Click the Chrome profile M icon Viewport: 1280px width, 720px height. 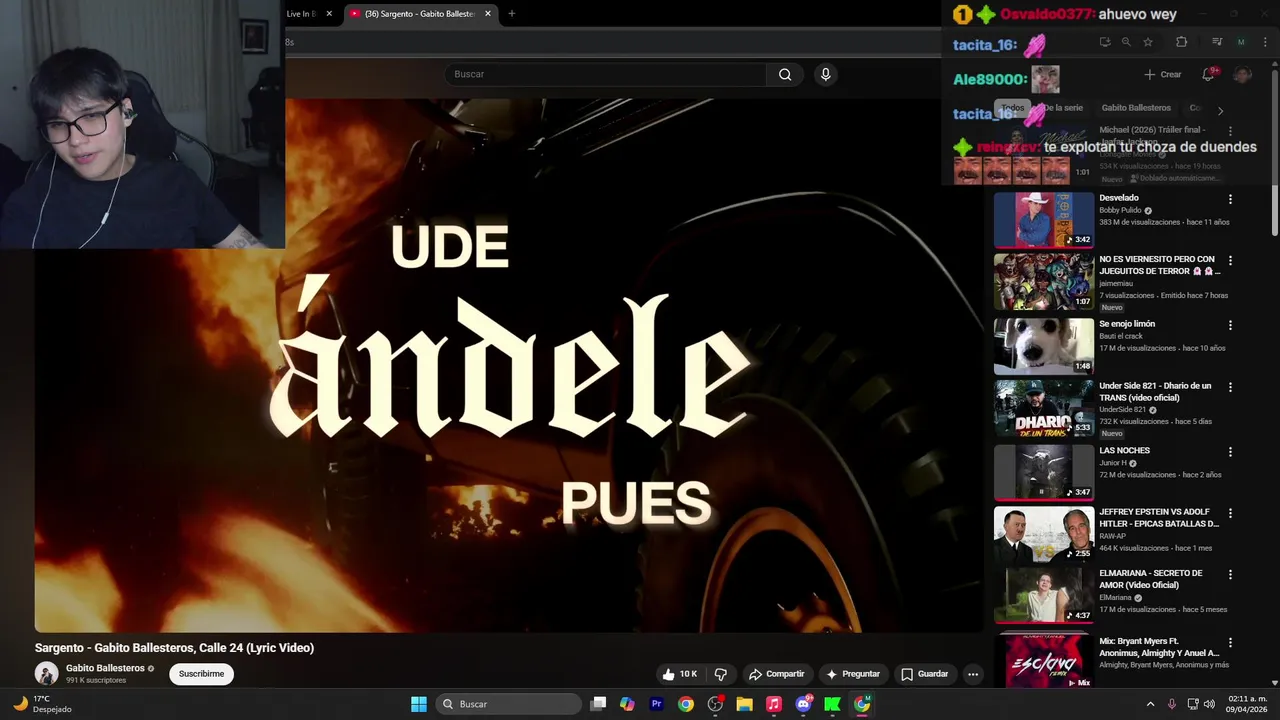1241,42
